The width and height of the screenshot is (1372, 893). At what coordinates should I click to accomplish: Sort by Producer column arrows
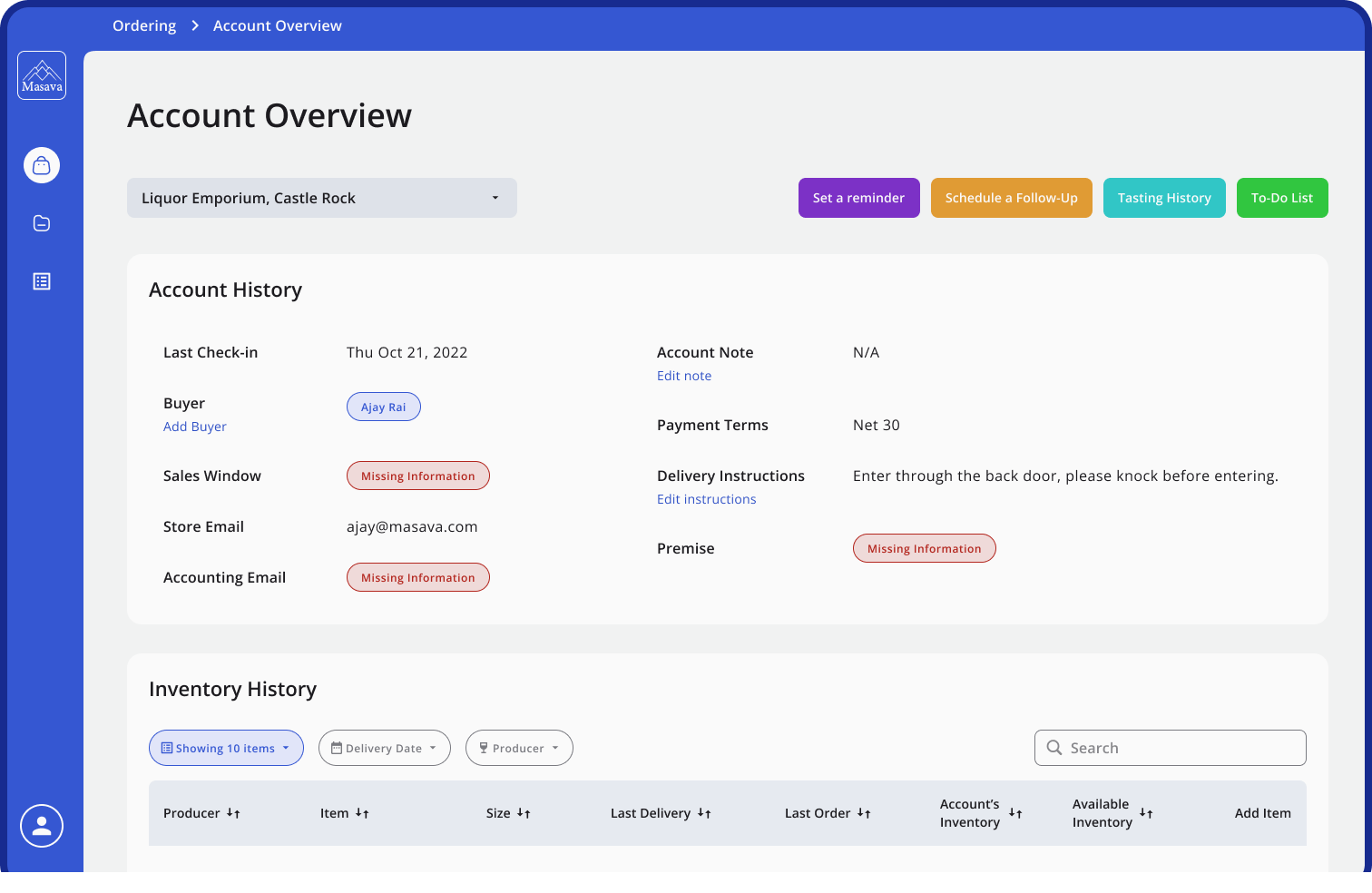tap(233, 813)
